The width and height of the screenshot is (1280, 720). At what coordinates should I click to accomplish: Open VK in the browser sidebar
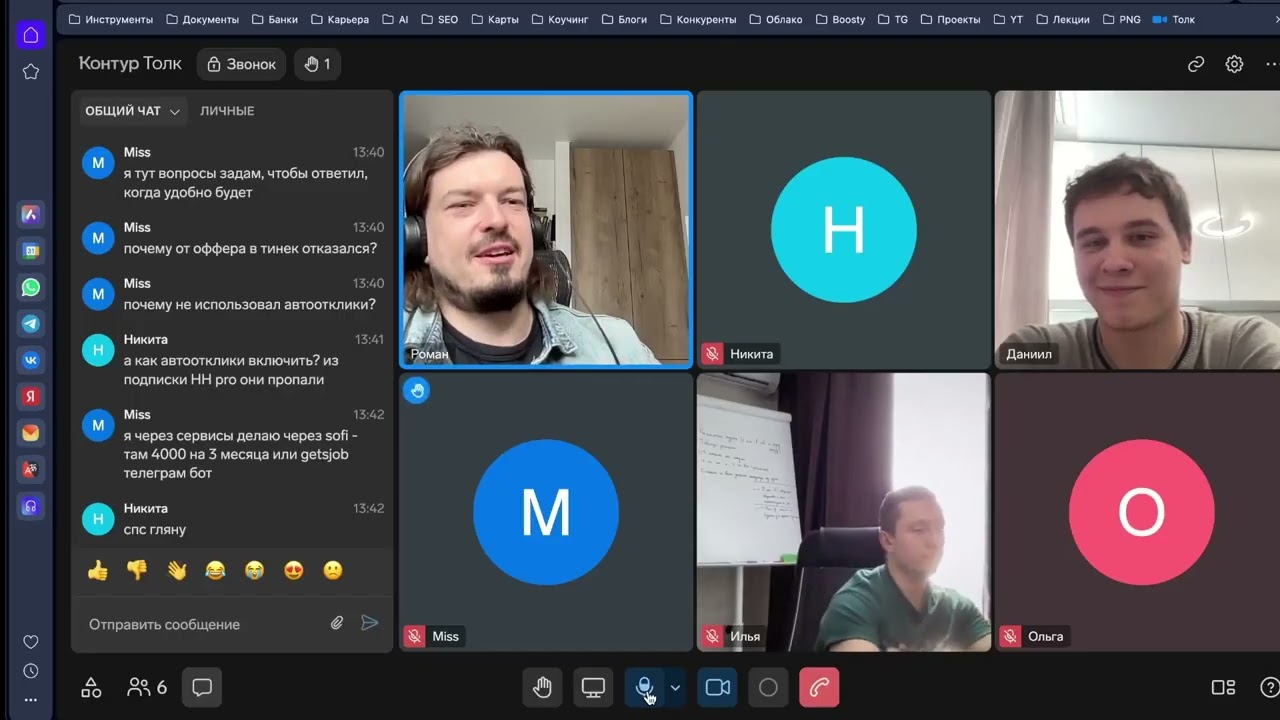pos(31,360)
